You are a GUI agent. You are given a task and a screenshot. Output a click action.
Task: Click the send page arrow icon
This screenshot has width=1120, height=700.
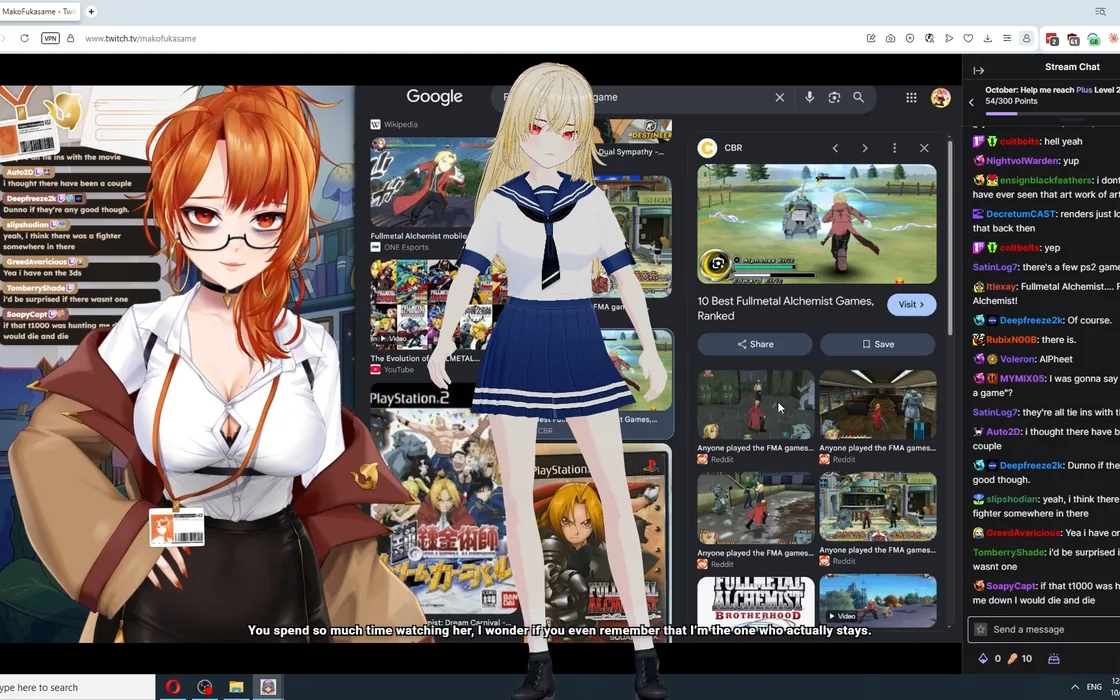[949, 39]
